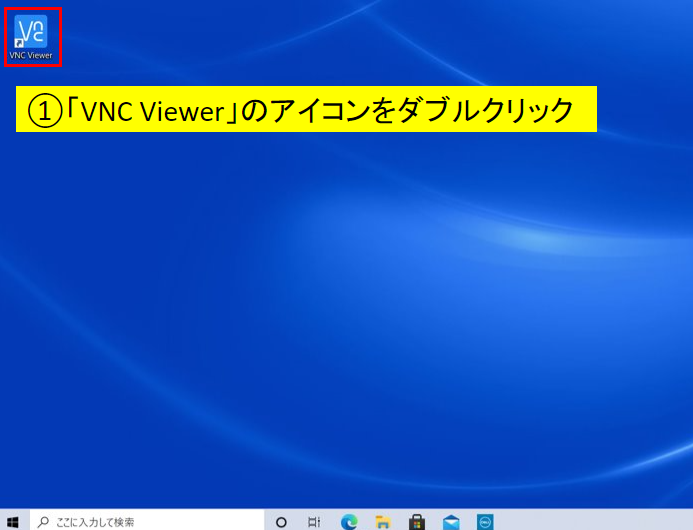Launch the Dell app from the taskbar
Screen dimensions: 693x530
485,521
